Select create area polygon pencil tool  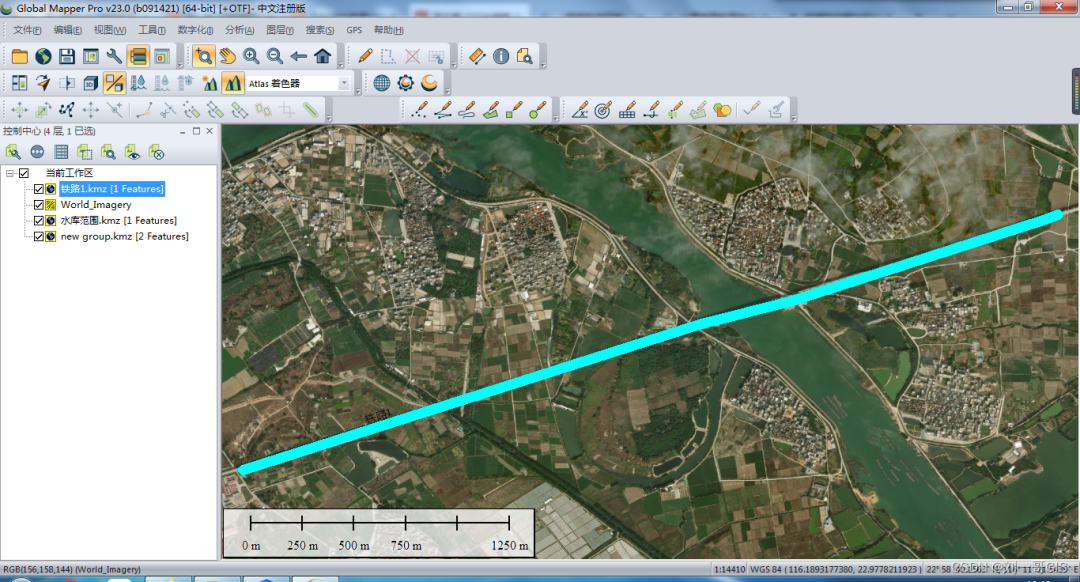pos(490,110)
